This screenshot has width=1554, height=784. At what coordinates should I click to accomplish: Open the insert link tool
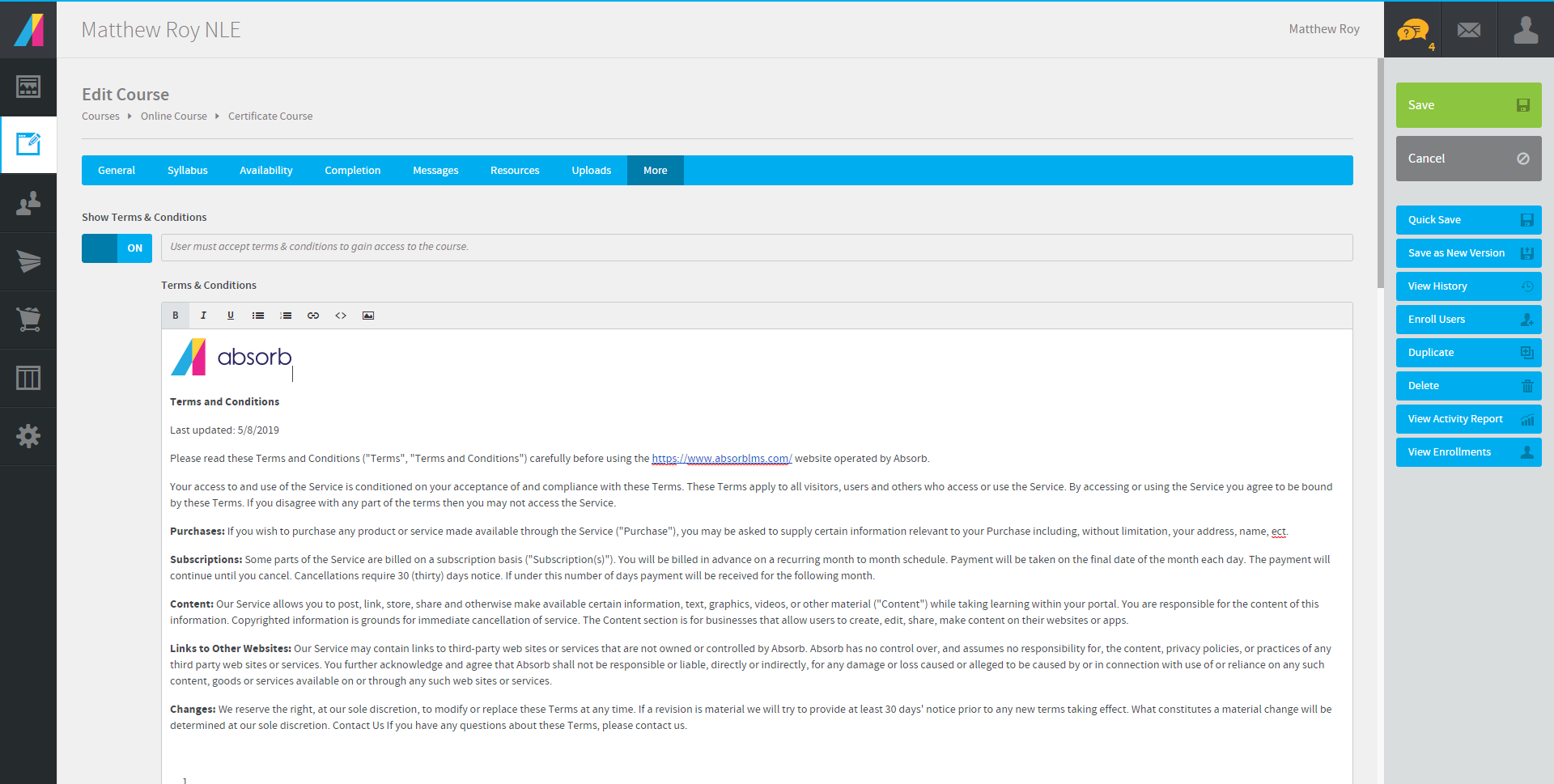(313, 316)
